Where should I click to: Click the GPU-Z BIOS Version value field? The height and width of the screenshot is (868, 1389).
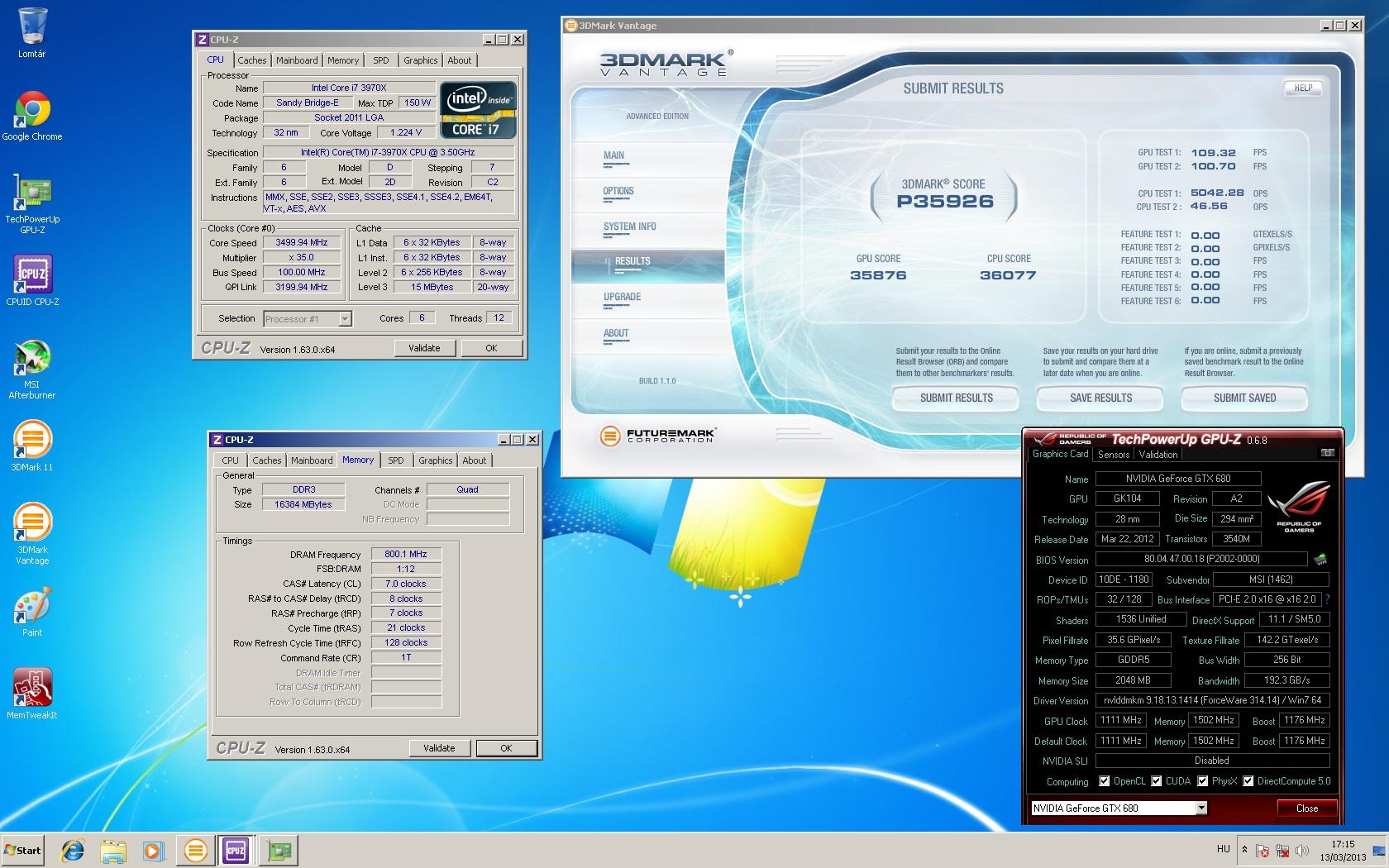pyautogui.click(x=1201, y=560)
